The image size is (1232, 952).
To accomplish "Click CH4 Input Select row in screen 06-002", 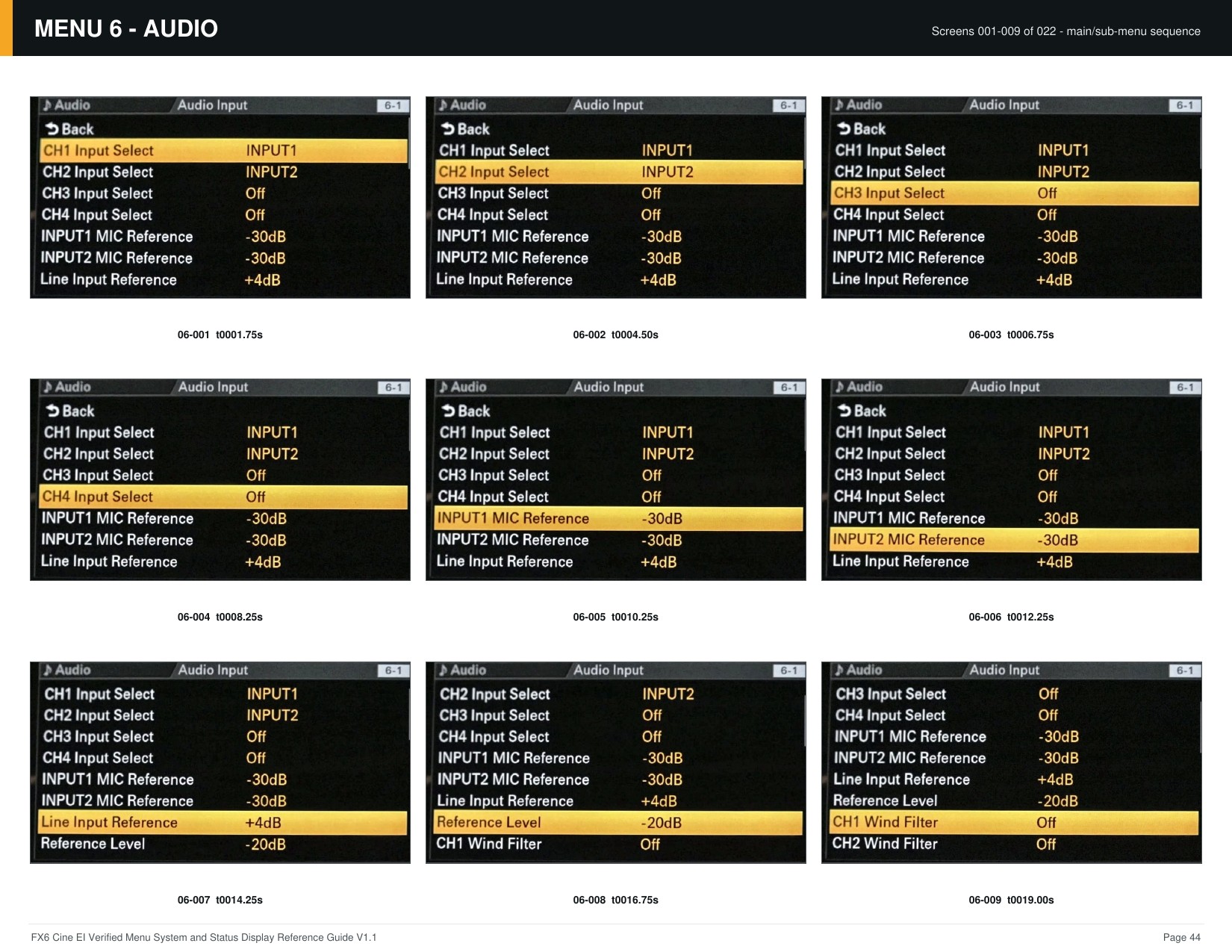I will point(619,215).
